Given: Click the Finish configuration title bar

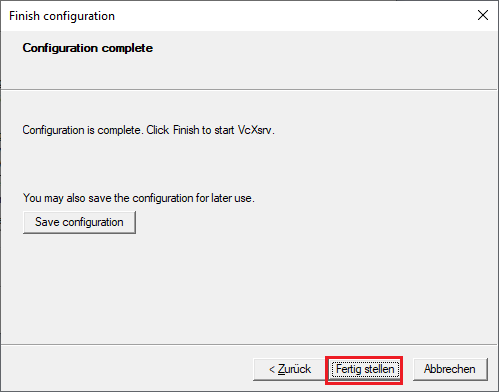Looking at the screenshot, I should (x=233, y=16).
